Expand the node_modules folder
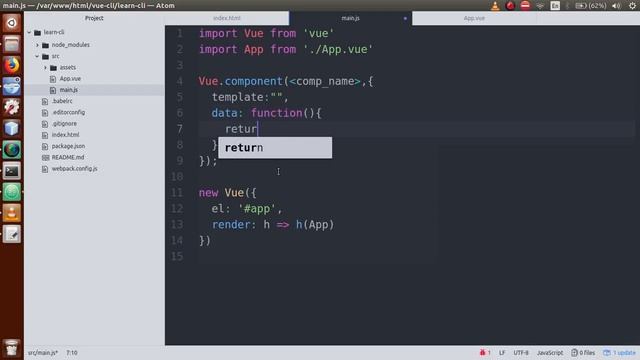The image size is (640, 360). (38, 45)
